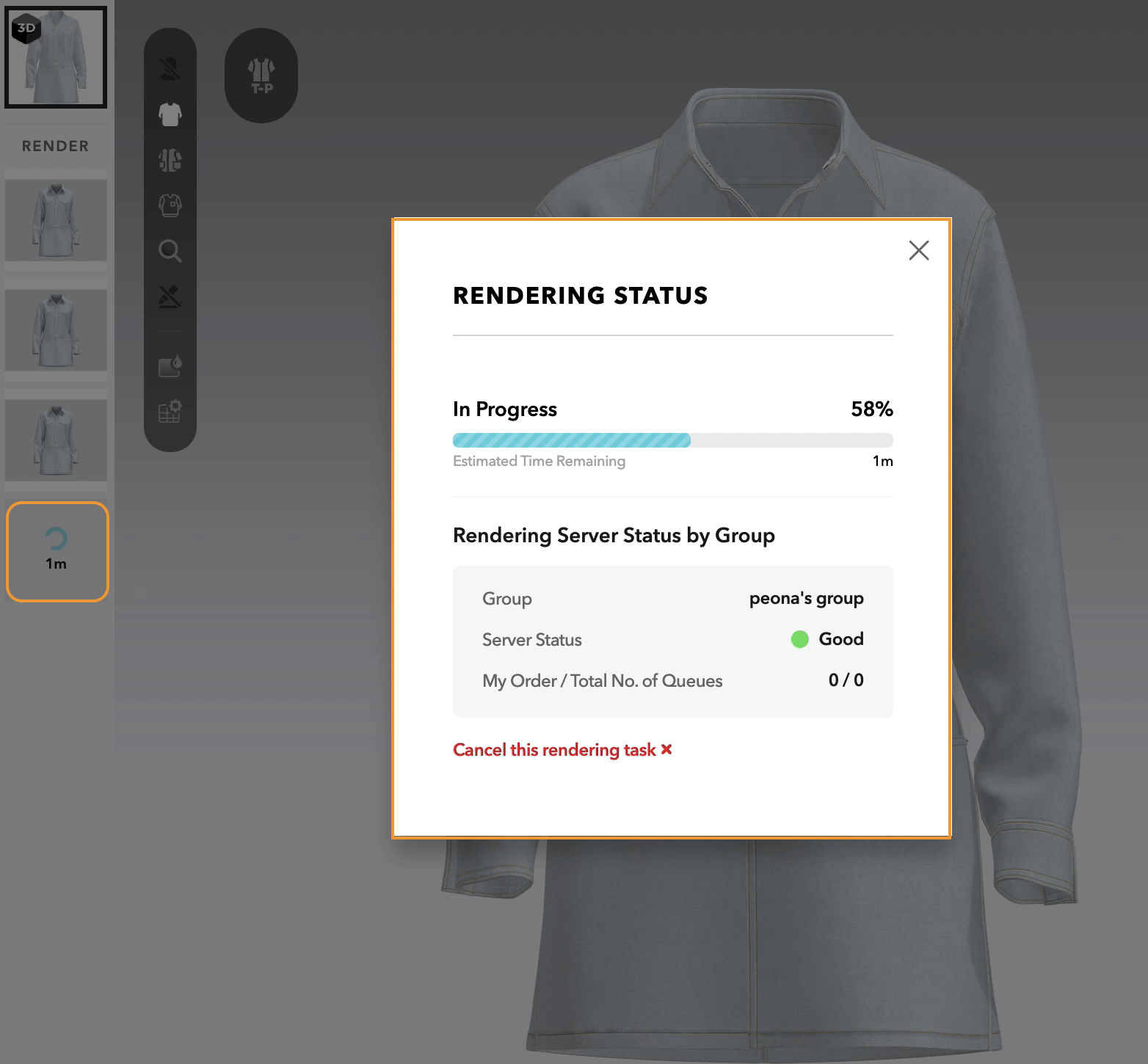Click the RENDER section label
Viewport: 1148px width, 1064px height.
[x=56, y=146]
